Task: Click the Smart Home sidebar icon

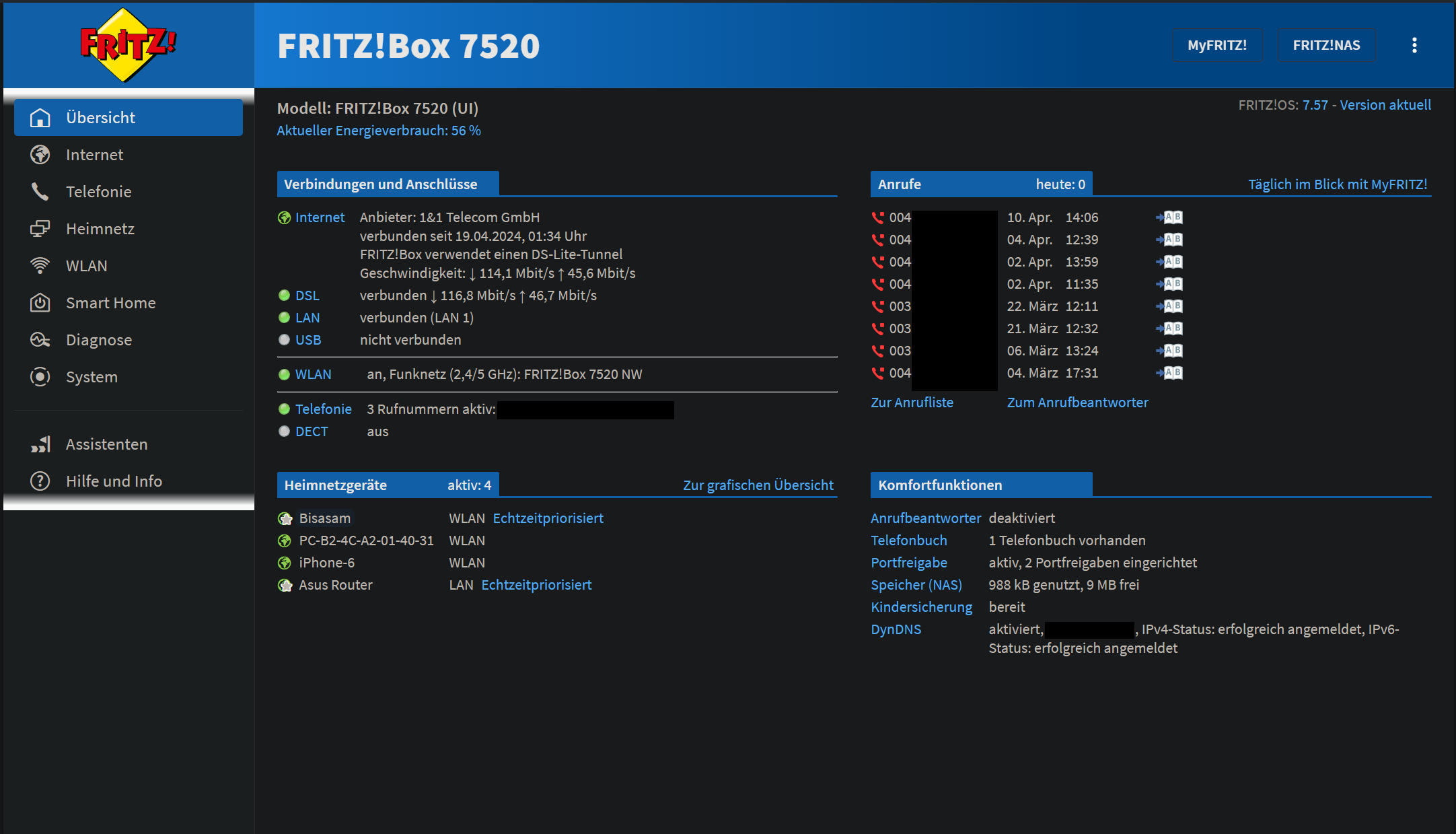Action: click(x=40, y=303)
